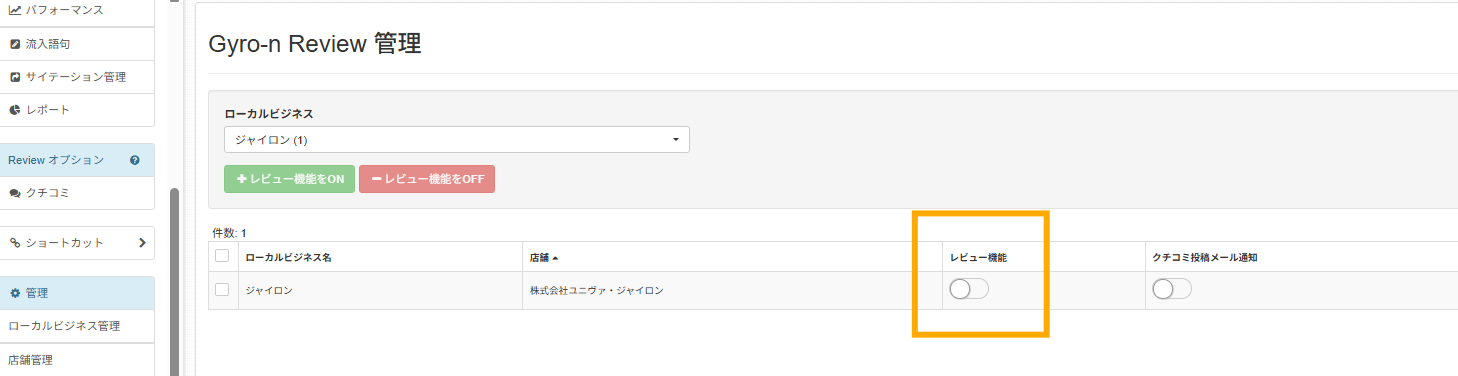
Task: Click the クチコミ speech bubble icon
Action: 15,192
